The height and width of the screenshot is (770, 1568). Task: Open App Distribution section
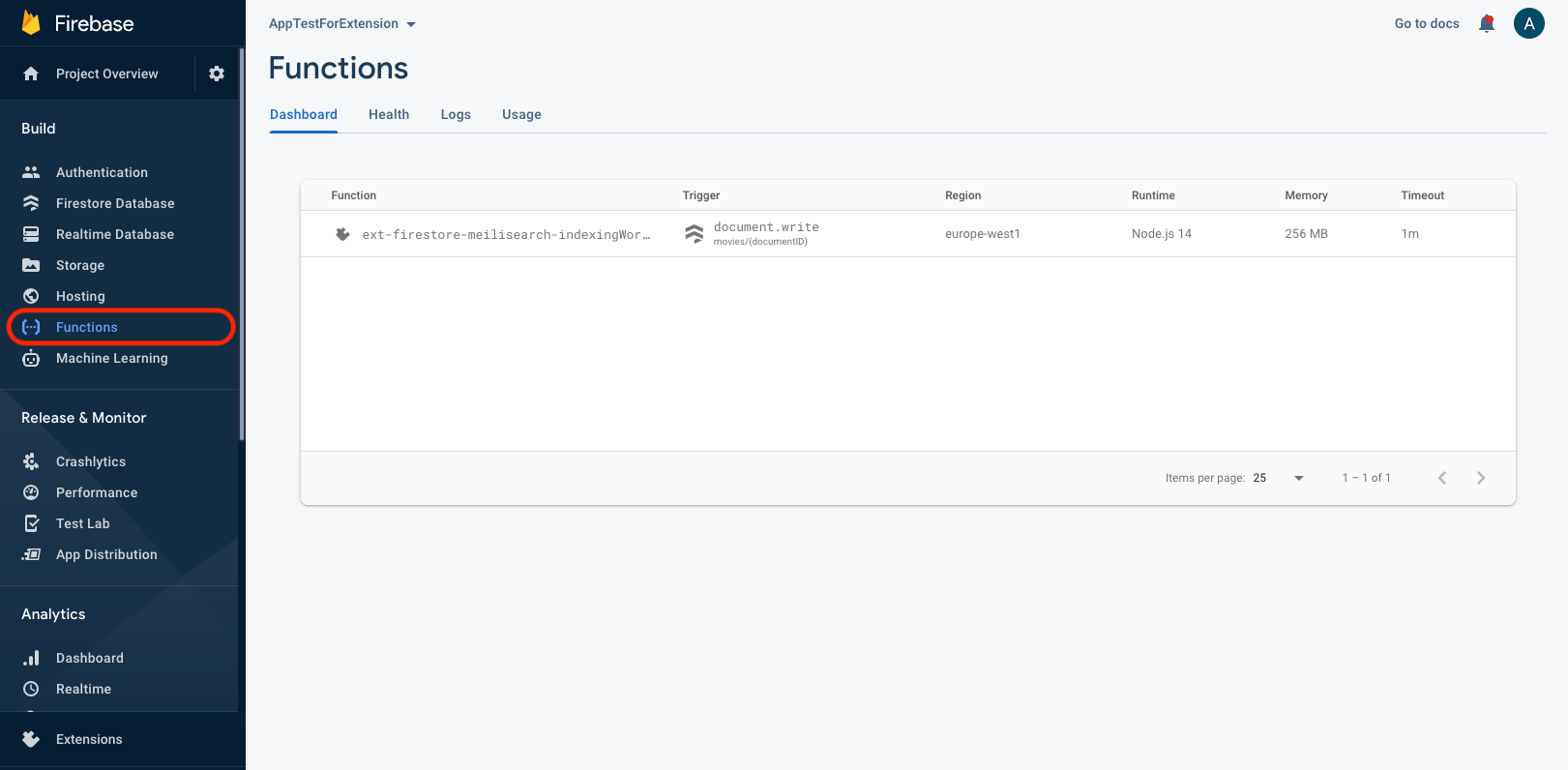click(106, 554)
